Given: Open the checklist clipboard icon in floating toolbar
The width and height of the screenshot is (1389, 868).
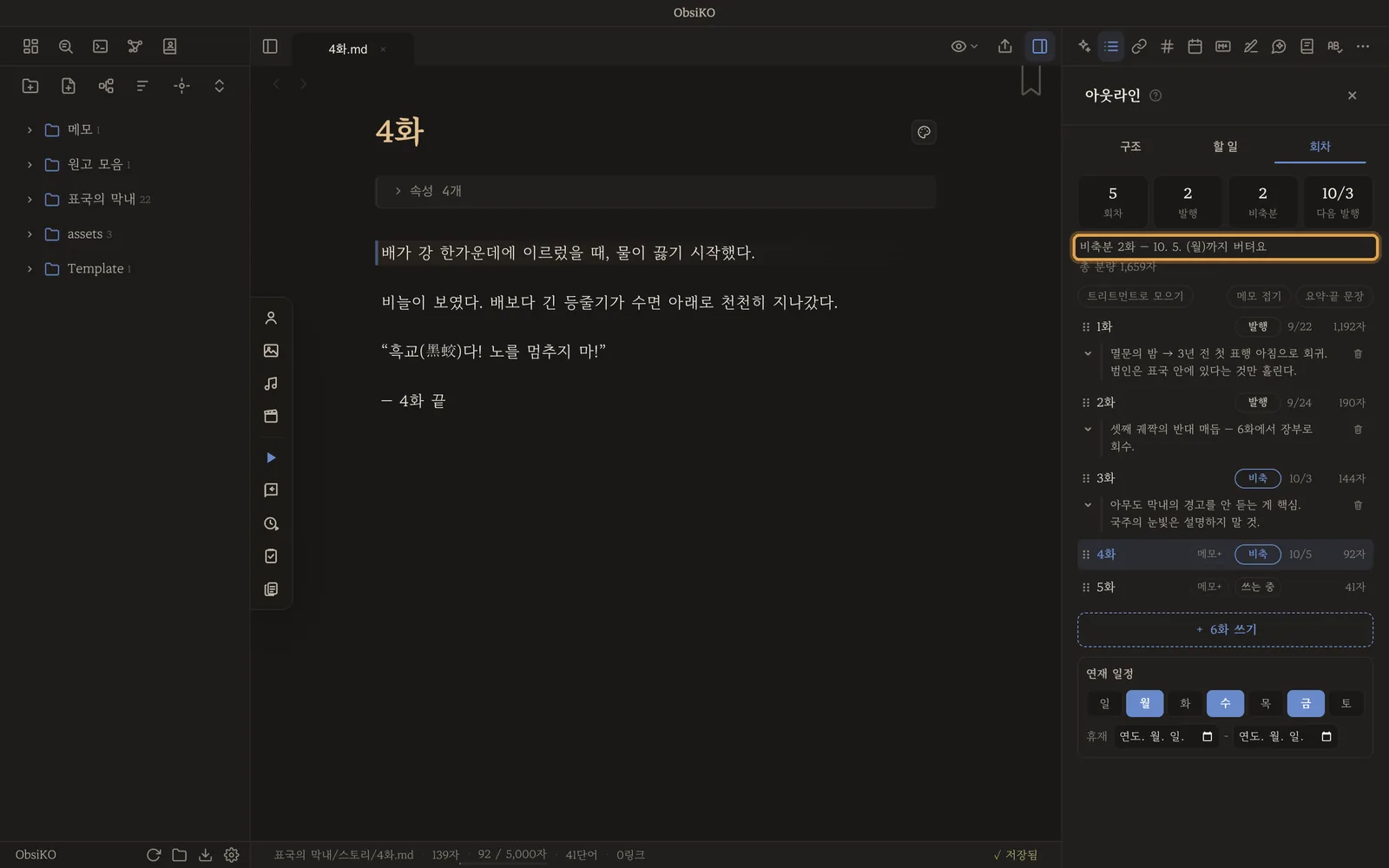Looking at the screenshot, I should (x=271, y=556).
